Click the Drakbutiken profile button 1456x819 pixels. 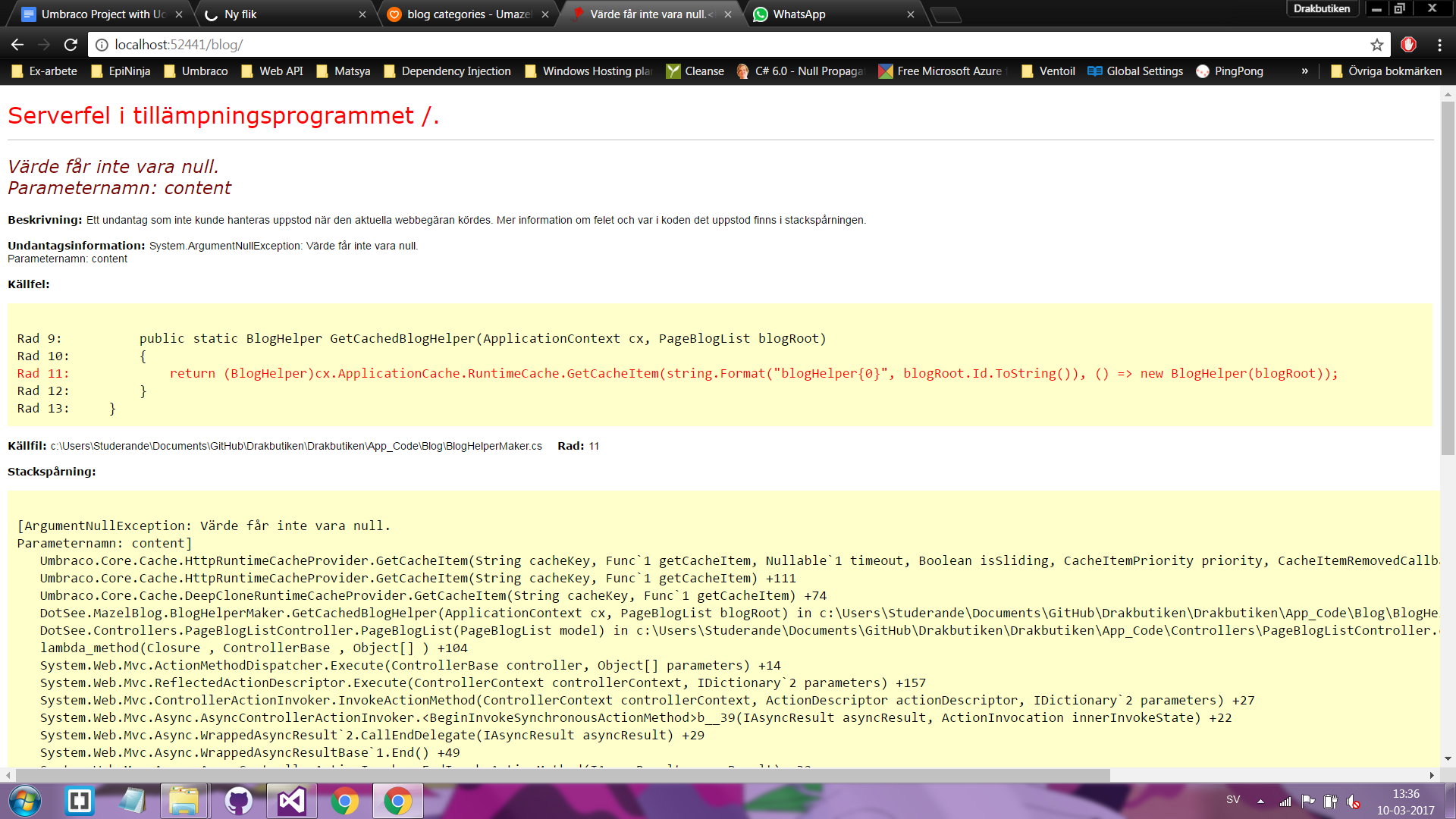(1322, 9)
